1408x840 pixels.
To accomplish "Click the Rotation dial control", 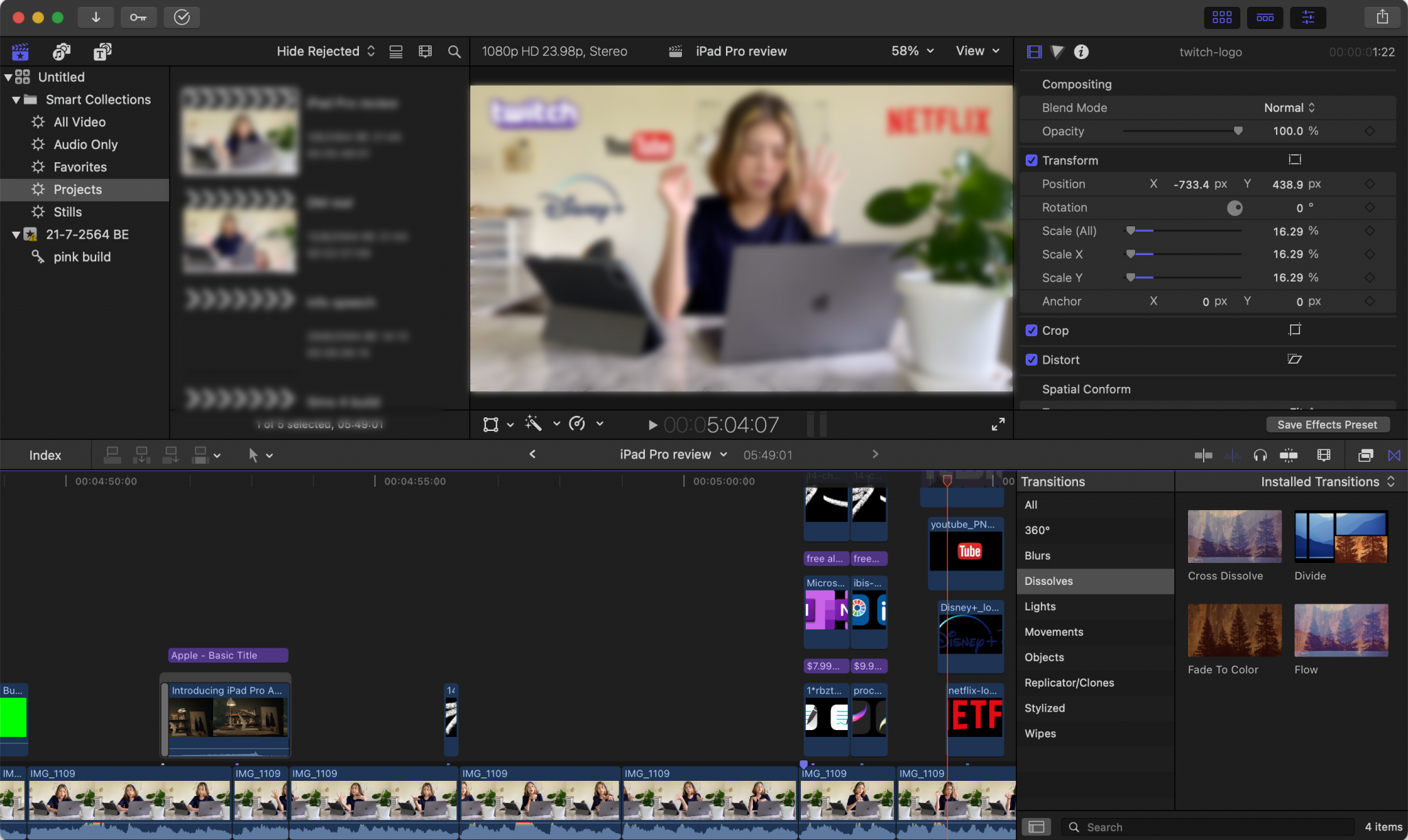I will point(1235,208).
